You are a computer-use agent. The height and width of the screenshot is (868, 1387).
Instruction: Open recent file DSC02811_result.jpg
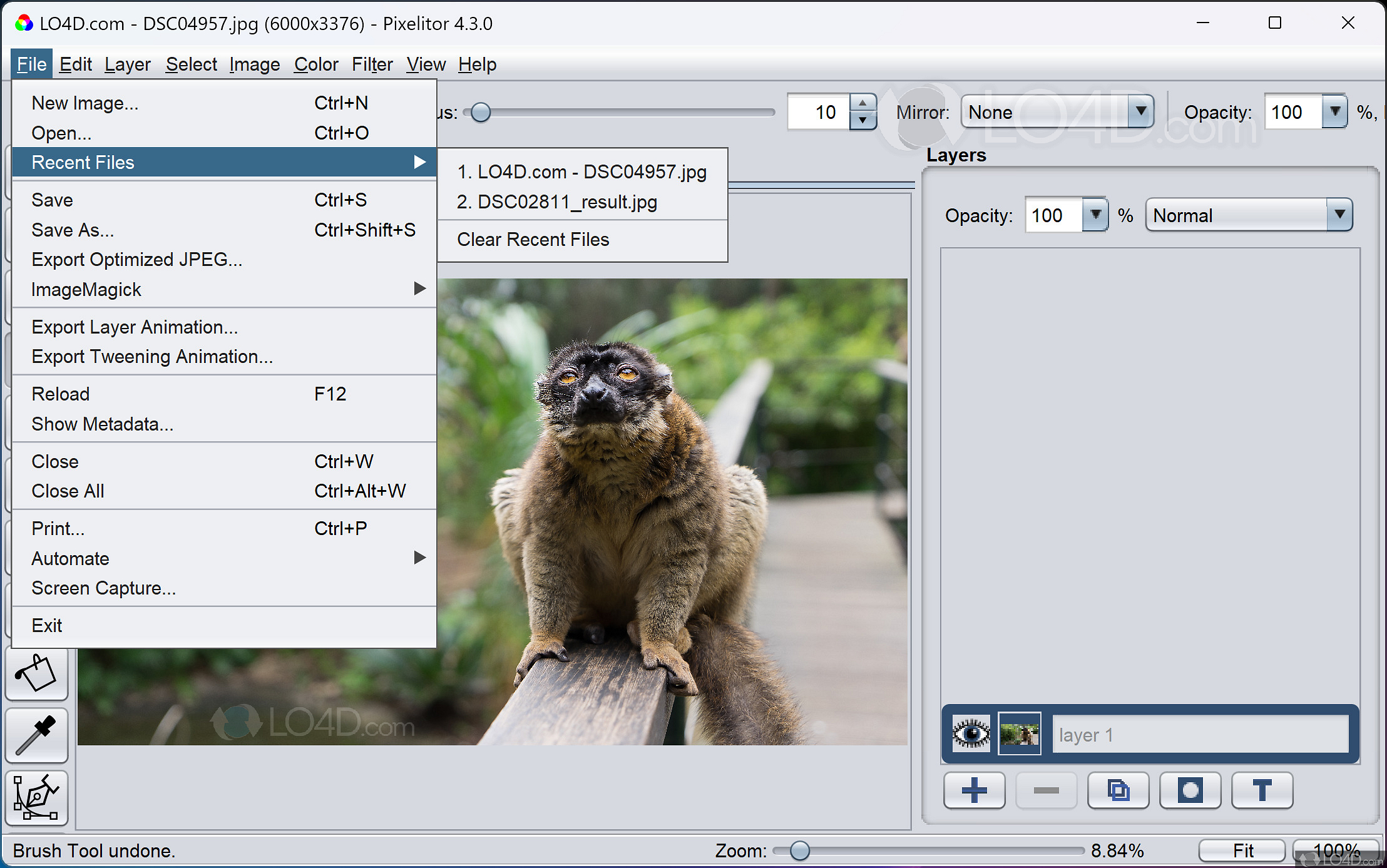coord(582,202)
